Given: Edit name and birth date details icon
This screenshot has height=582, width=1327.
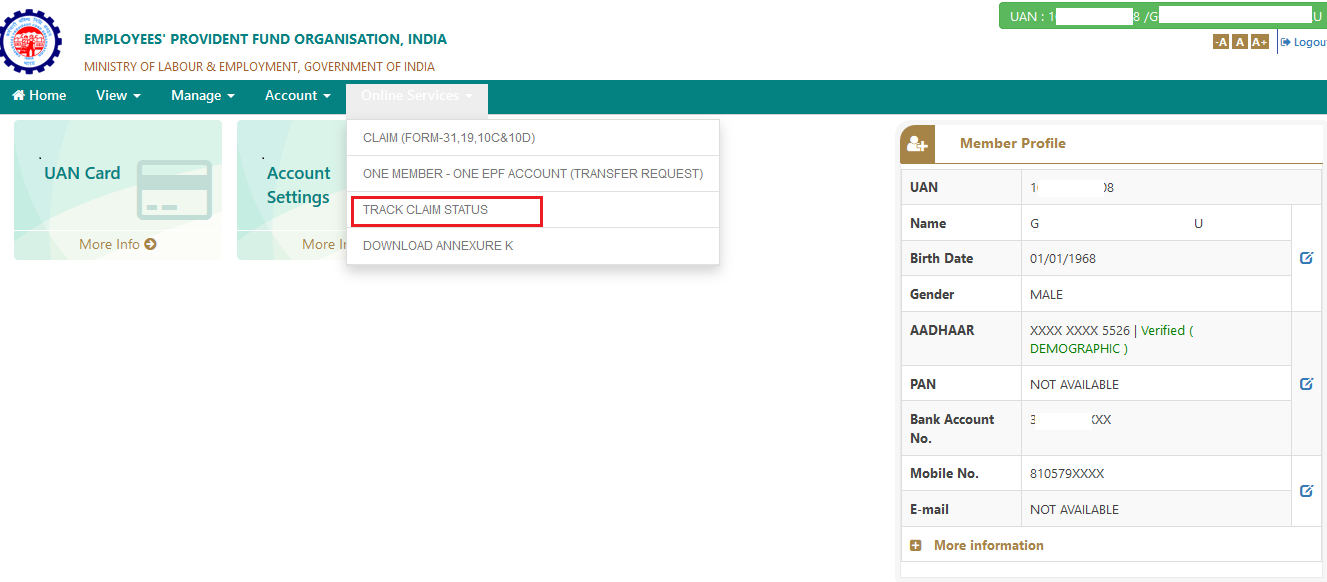Looking at the screenshot, I should pyautogui.click(x=1306, y=258).
